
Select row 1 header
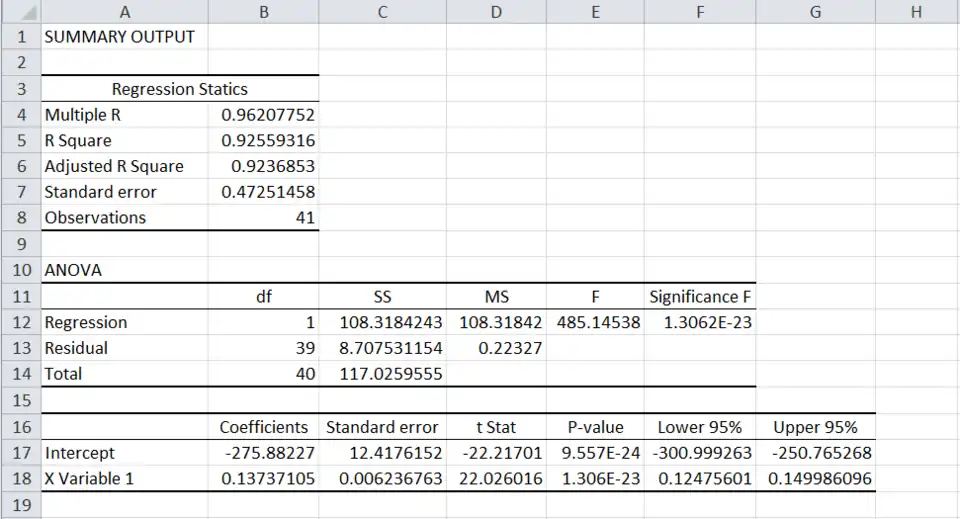click(20, 37)
